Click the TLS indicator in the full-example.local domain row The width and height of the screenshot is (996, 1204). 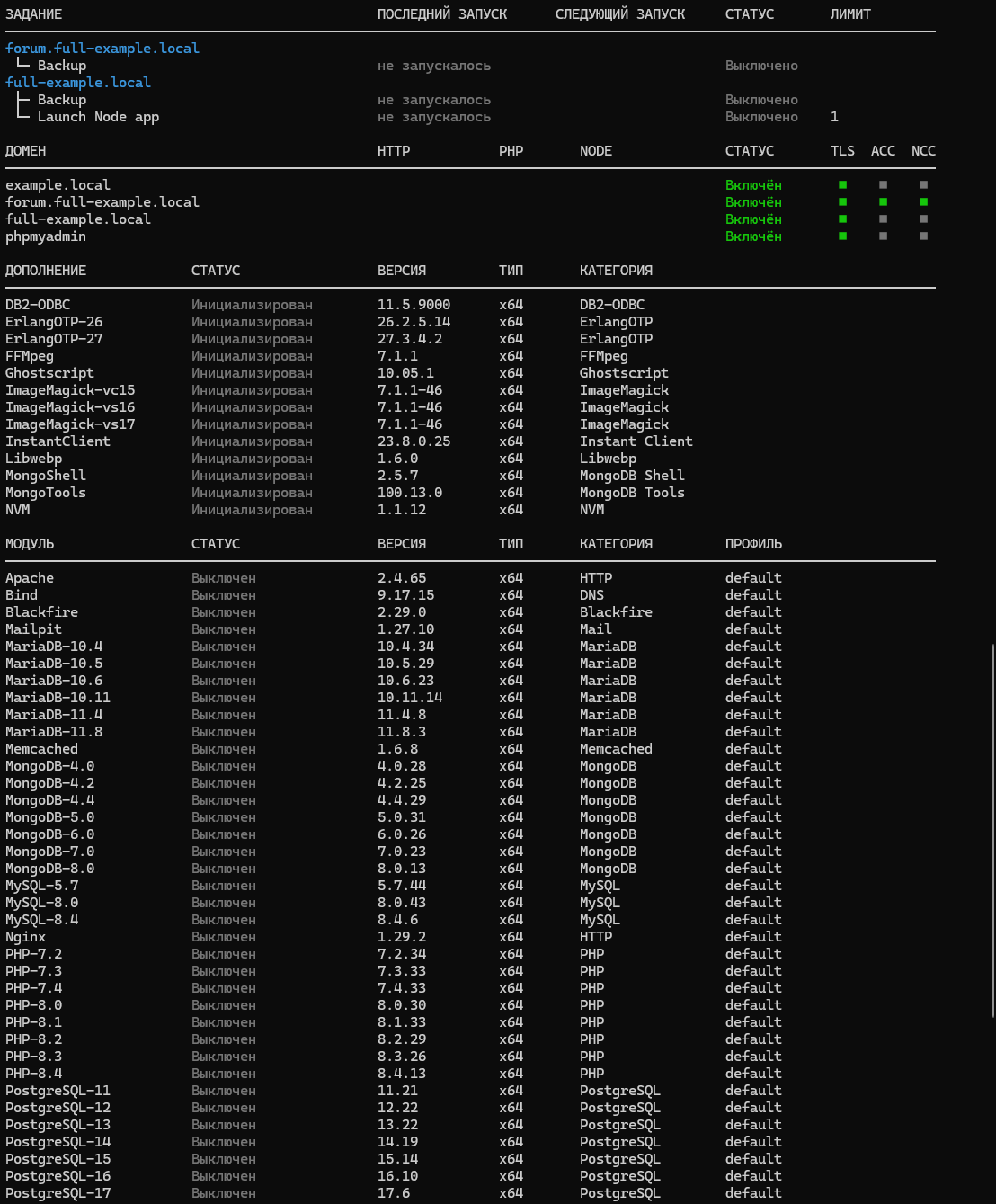coord(842,219)
